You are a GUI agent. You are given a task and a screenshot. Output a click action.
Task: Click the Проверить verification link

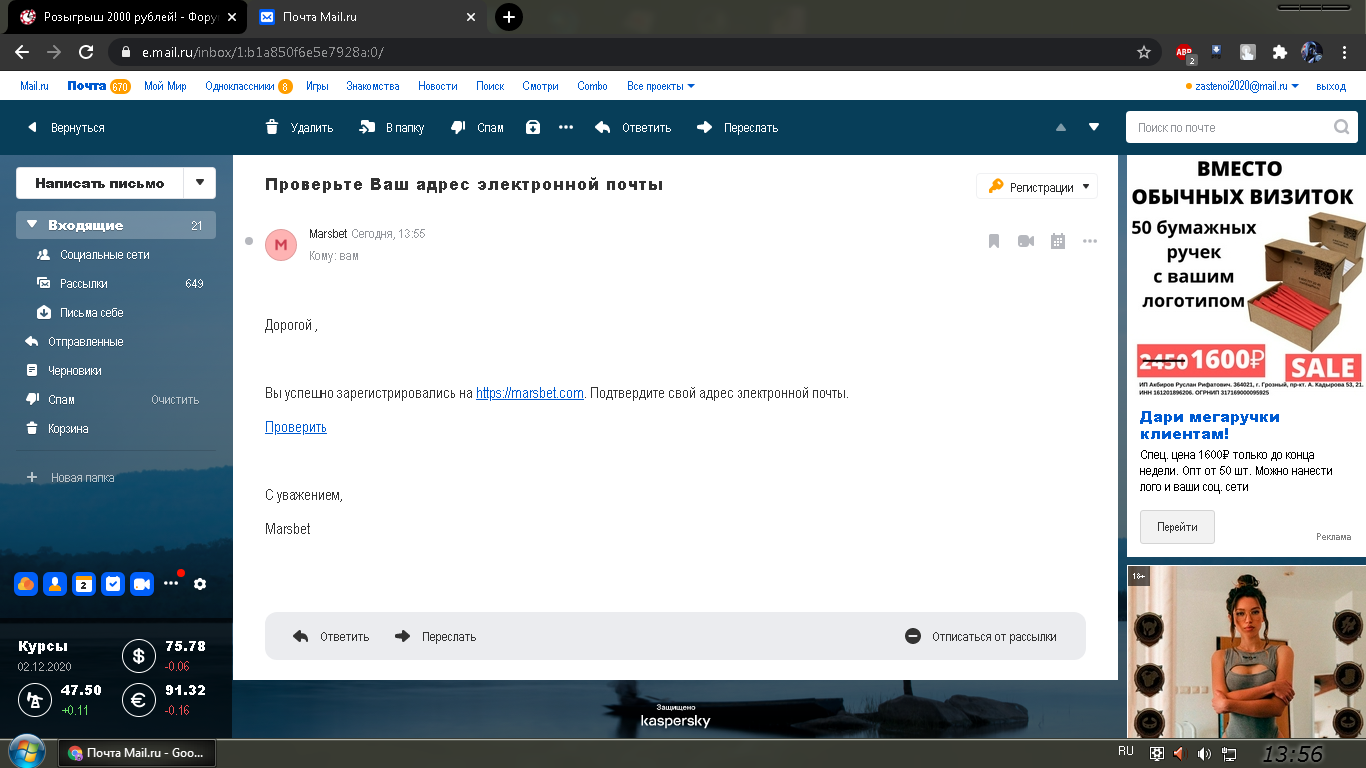coord(296,427)
